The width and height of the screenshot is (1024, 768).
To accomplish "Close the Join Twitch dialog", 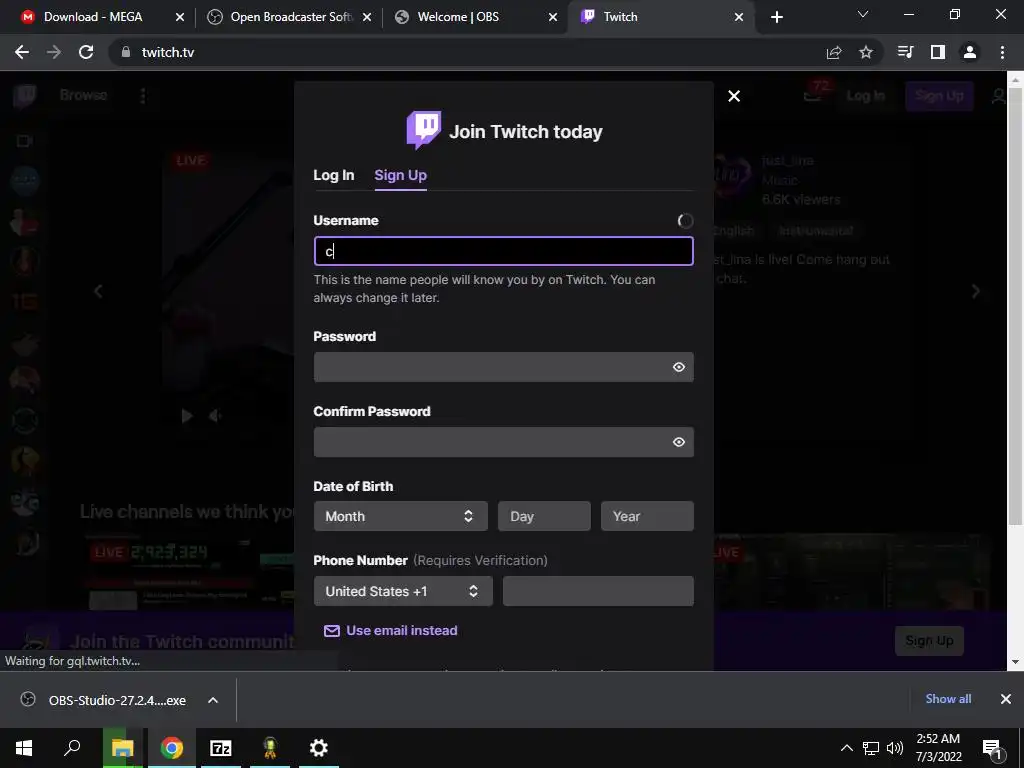I will click(734, 96).
